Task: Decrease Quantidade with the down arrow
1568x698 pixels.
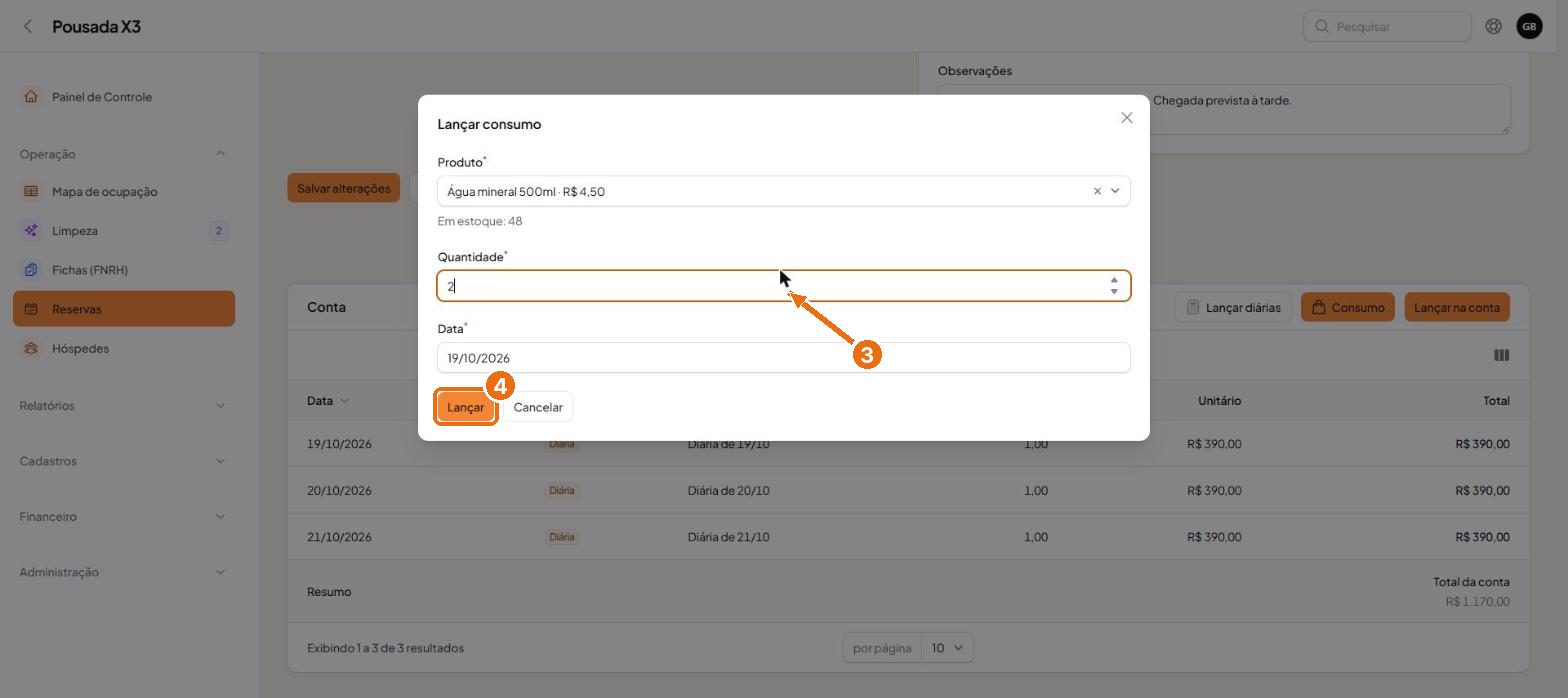Action: coord(1114,291)
